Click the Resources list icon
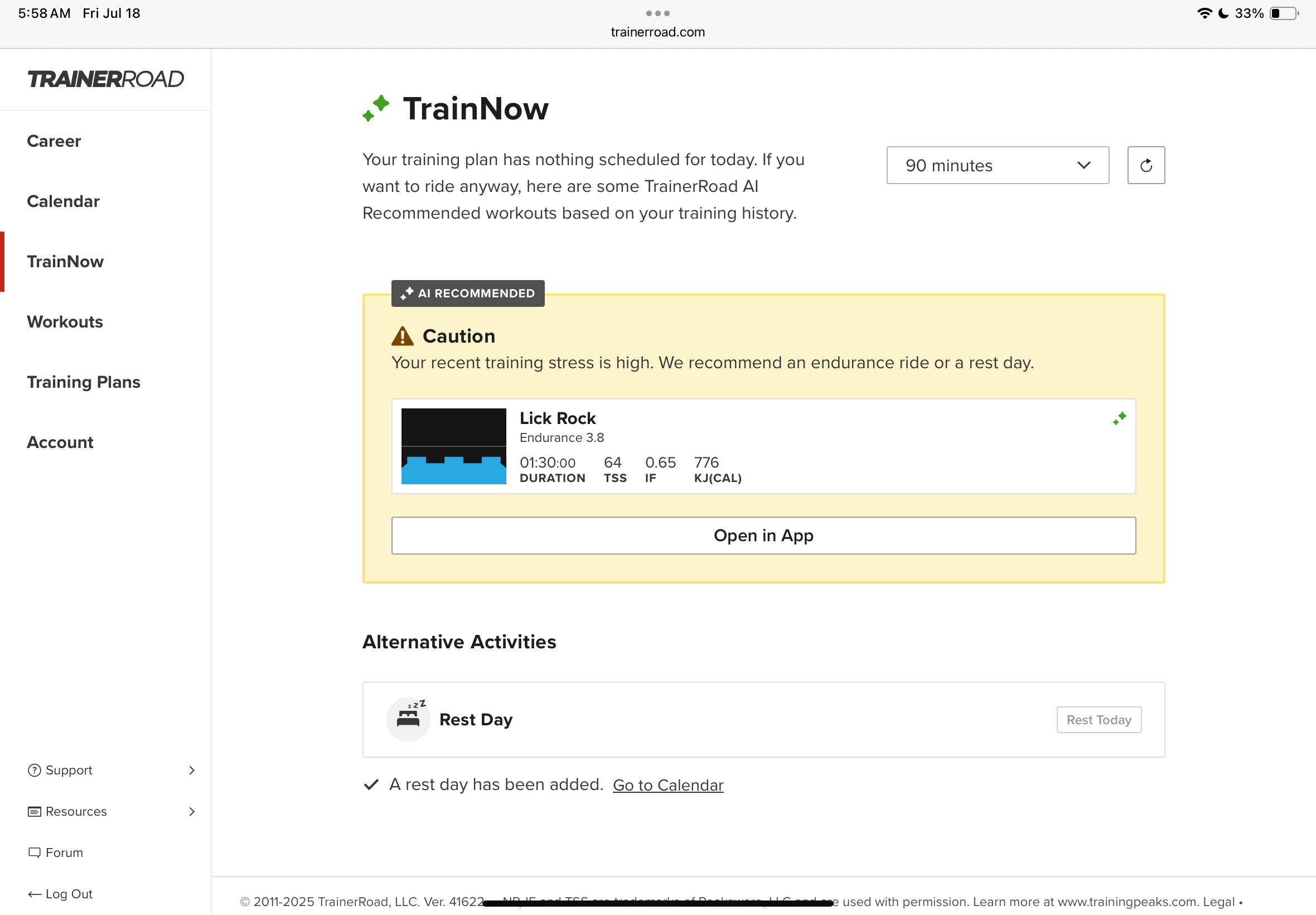The image size is (1316, 915). (35, 811)
